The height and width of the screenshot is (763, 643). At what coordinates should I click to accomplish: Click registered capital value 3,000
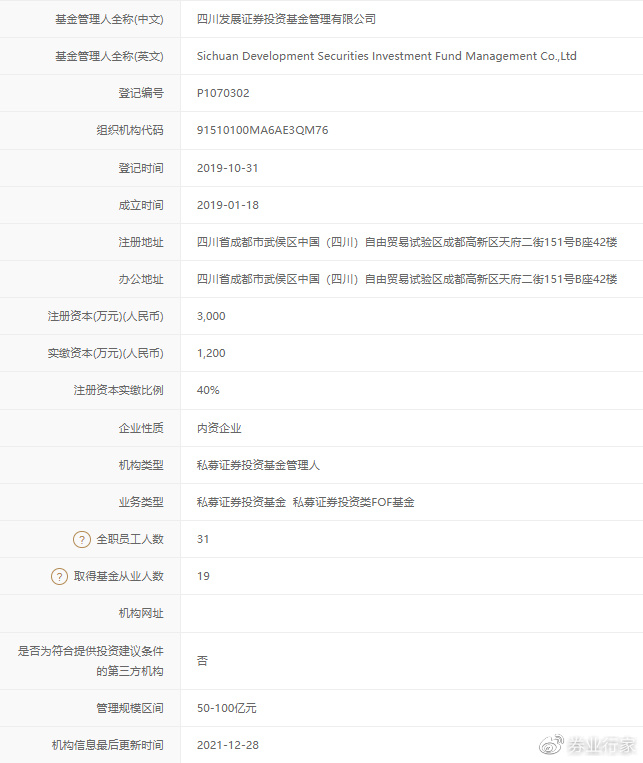click(x=211, y=316)
